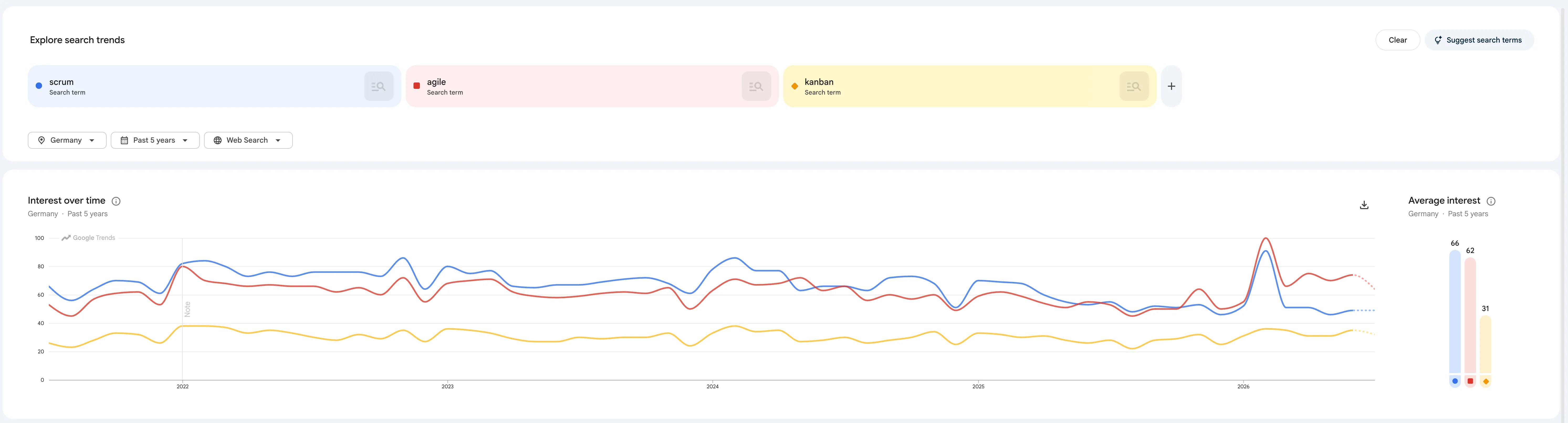Open explore icon for kanban term
The image size is (1568, 423).
1134,86
